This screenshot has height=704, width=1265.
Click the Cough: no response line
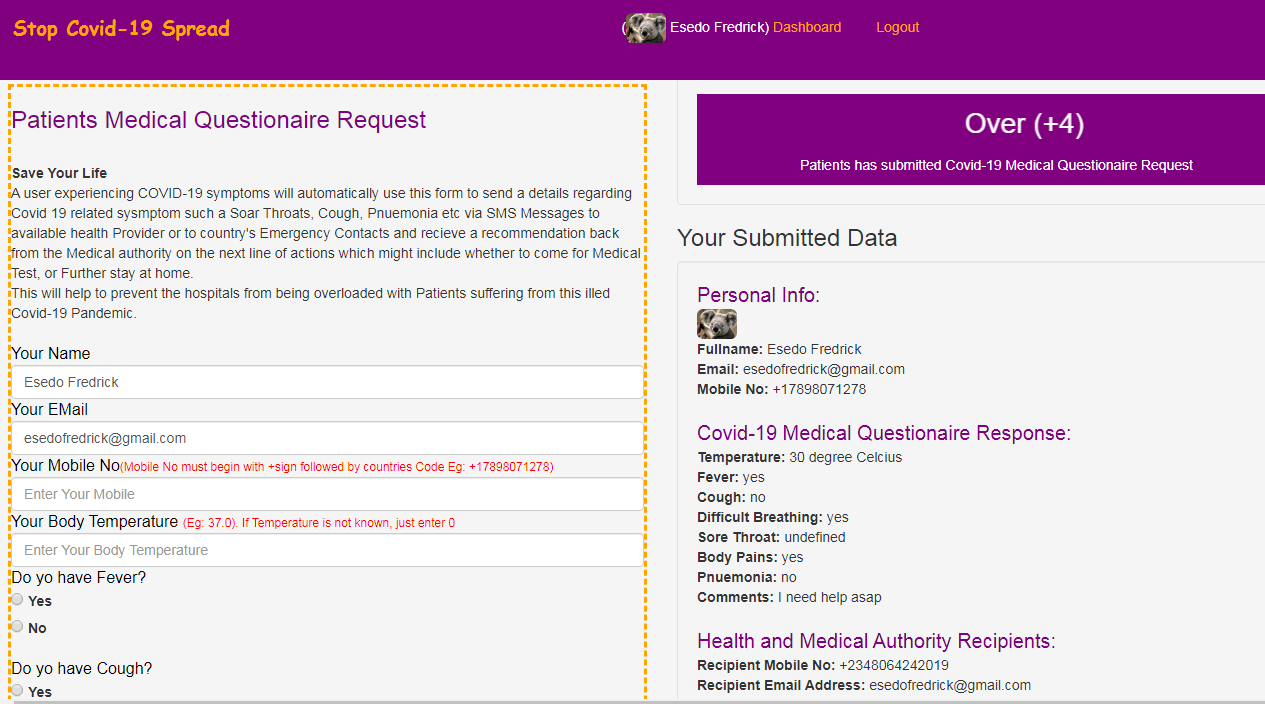coord(732,497)
